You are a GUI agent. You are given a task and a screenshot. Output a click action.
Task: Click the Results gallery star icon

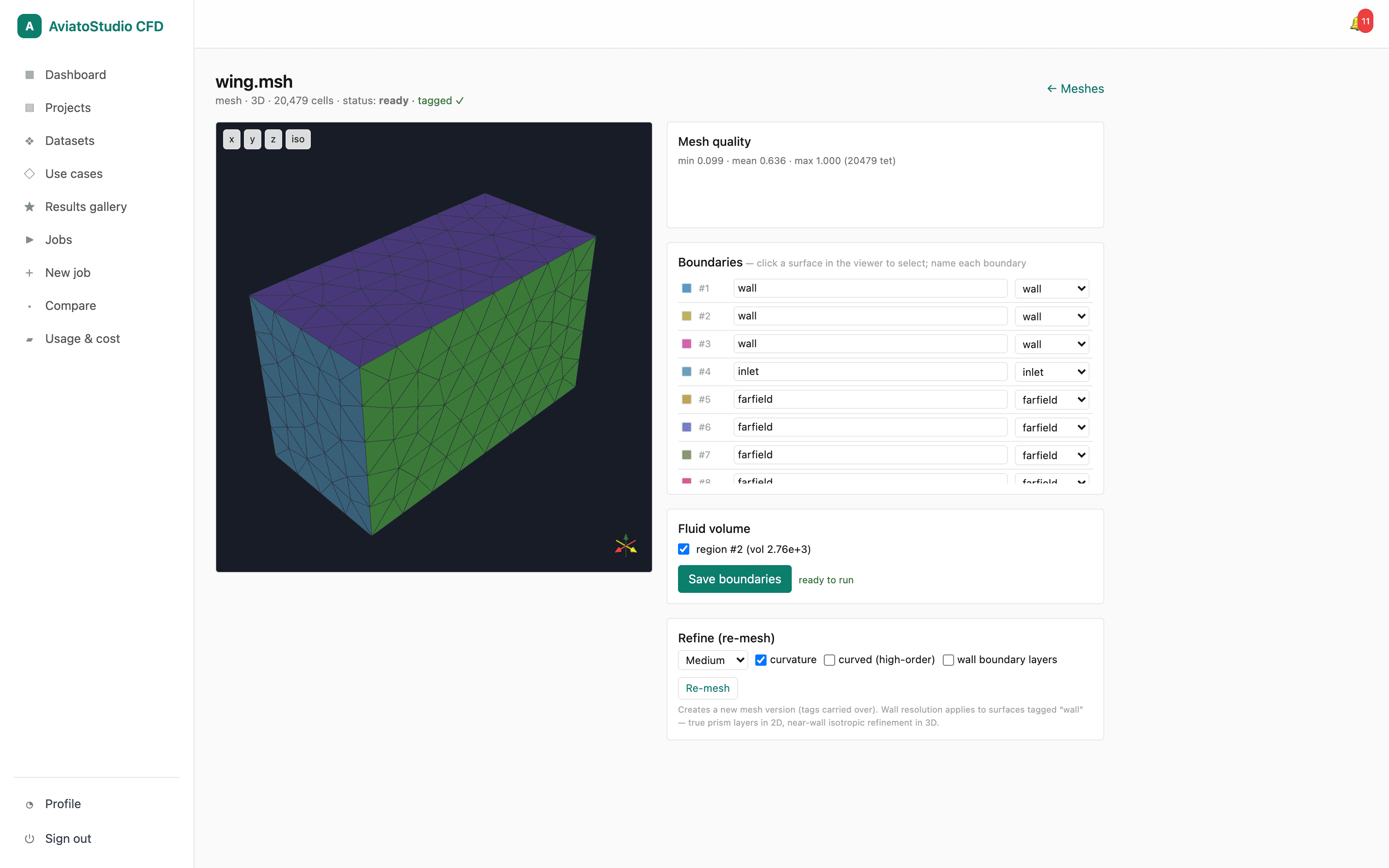point(29,207)
